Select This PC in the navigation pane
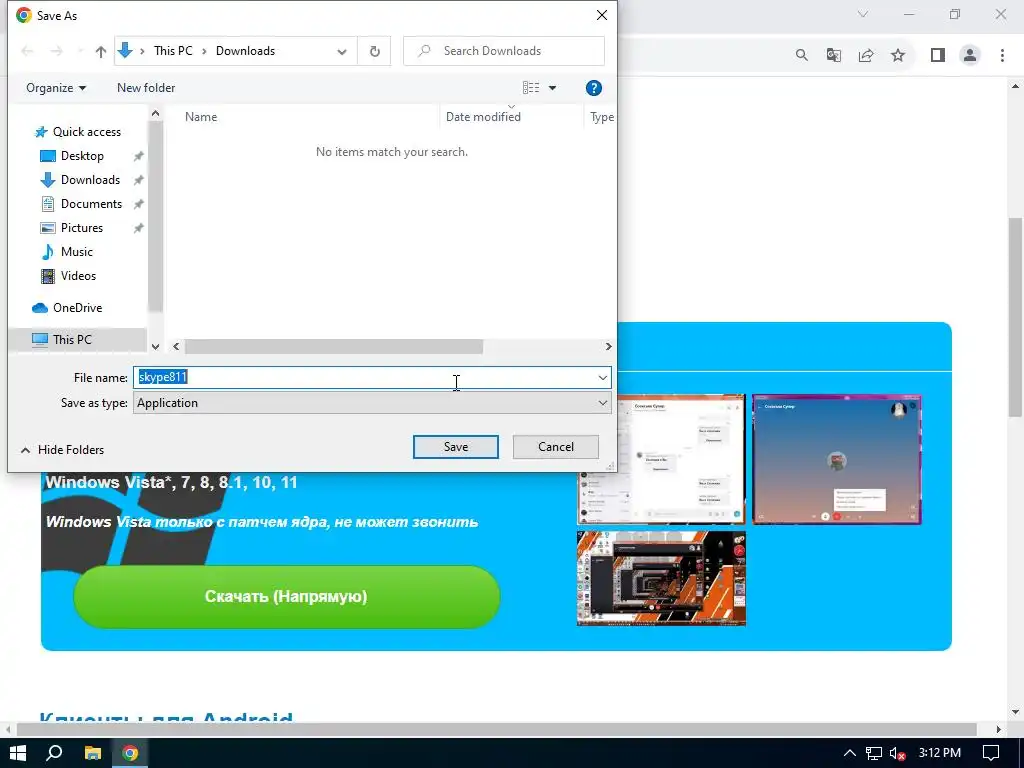Screen dimensions: 1024x768 click(72, 340)
